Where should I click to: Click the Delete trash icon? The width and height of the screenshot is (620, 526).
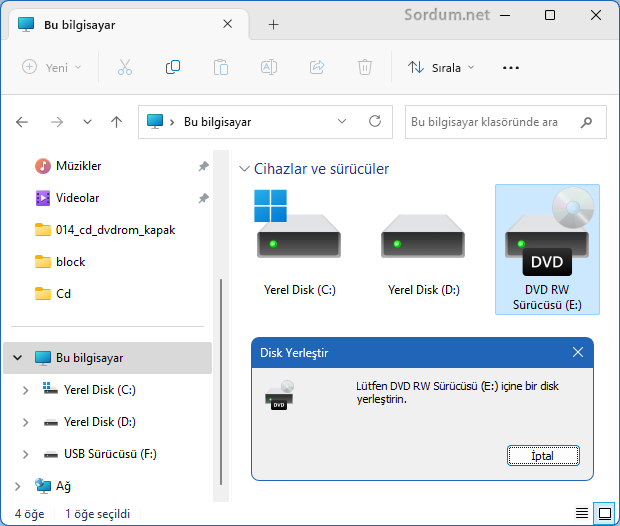point(365,67)
